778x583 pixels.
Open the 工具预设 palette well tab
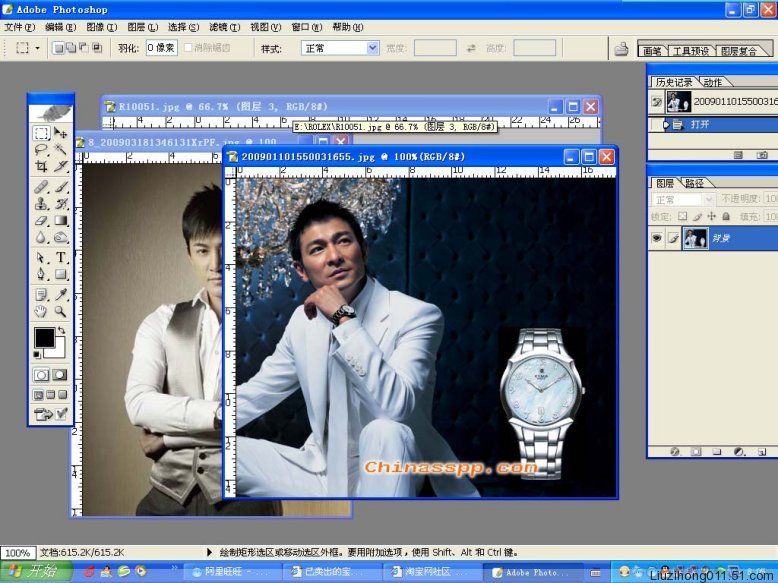pos(691,51)
